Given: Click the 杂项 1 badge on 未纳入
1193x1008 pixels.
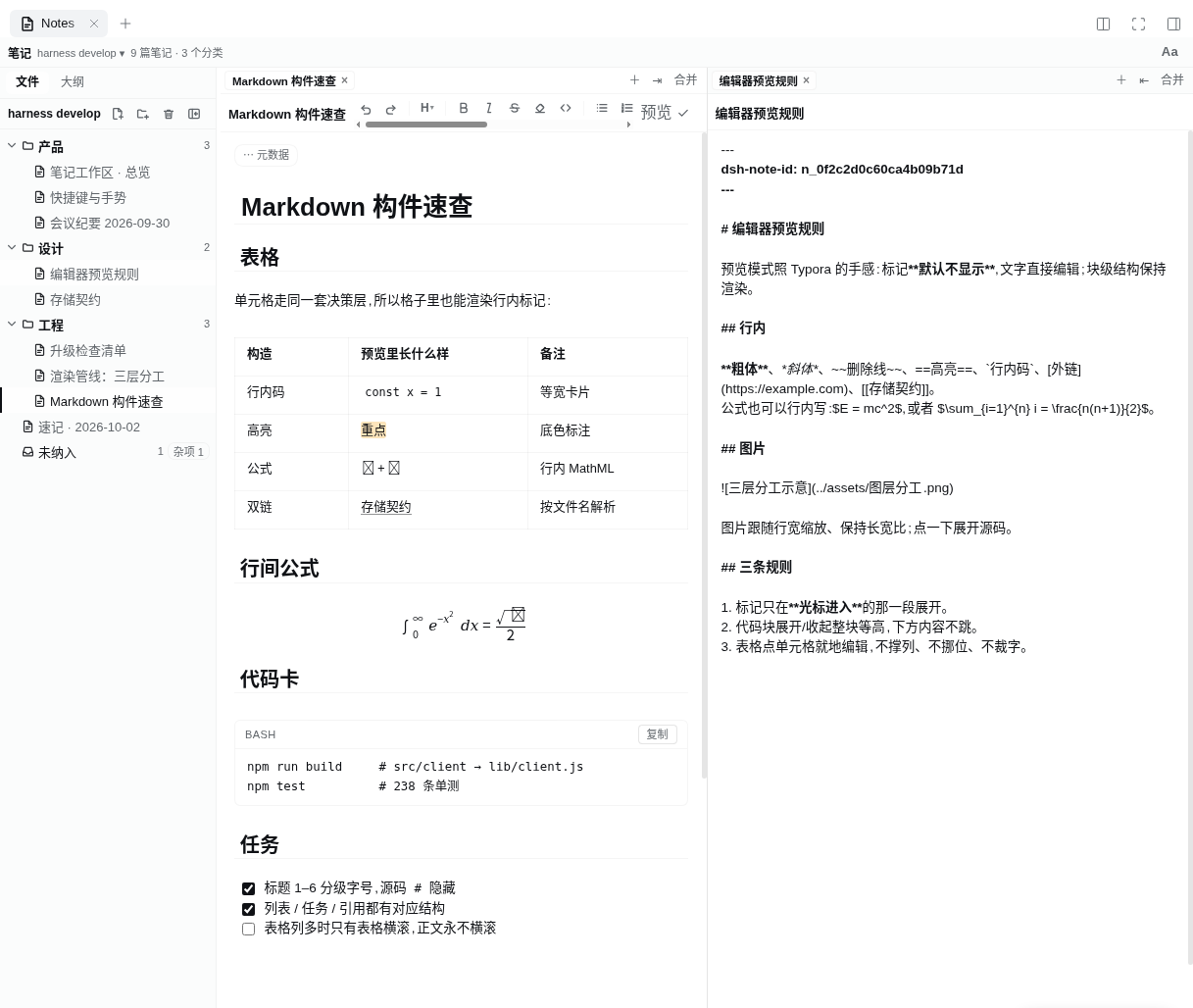Looking at the screenshot, I should [x=188, y=452].
